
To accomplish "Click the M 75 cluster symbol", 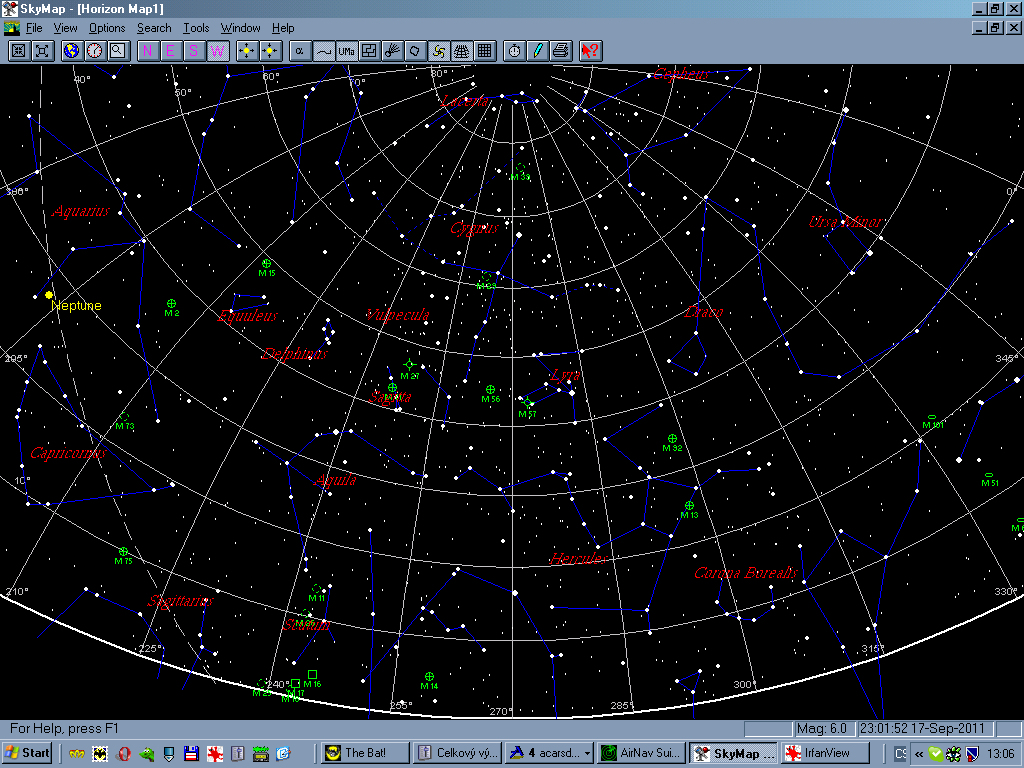I will click(x=123, y=552).
